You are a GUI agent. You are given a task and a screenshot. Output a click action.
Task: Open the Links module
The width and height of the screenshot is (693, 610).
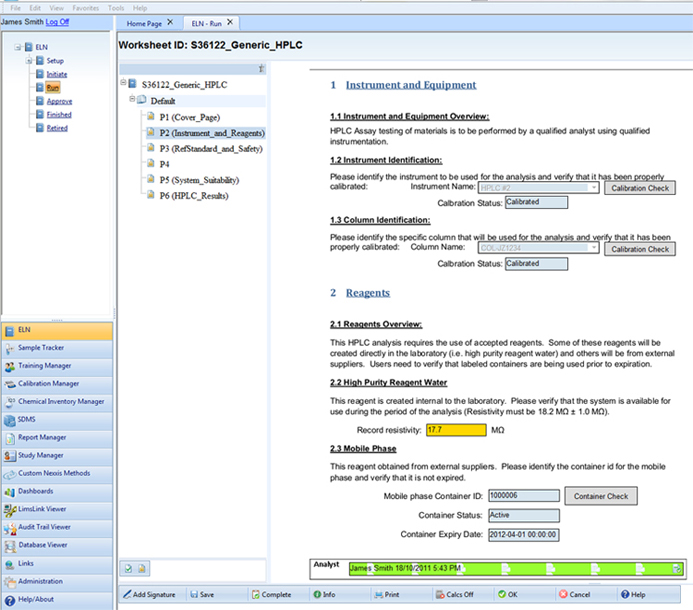[57, 564]
